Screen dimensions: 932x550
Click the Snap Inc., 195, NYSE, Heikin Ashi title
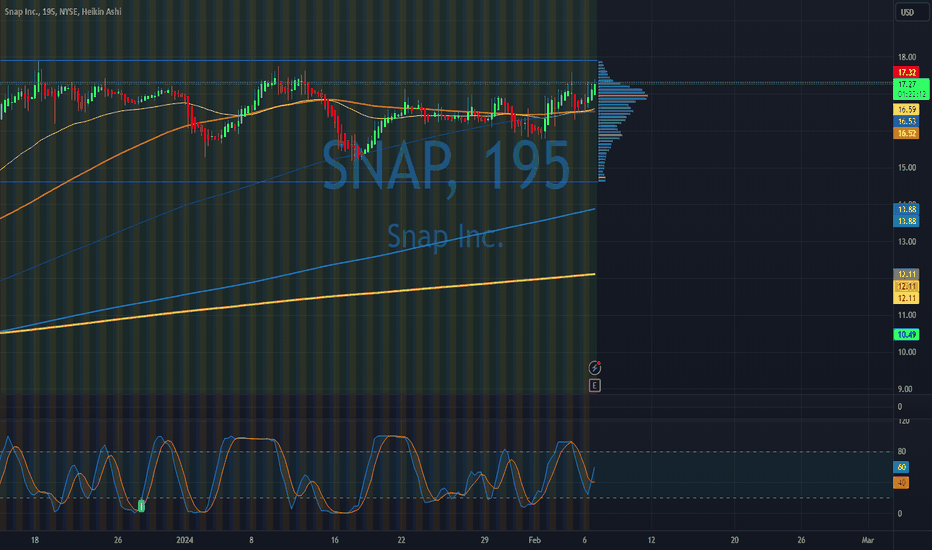coord(63,11)
